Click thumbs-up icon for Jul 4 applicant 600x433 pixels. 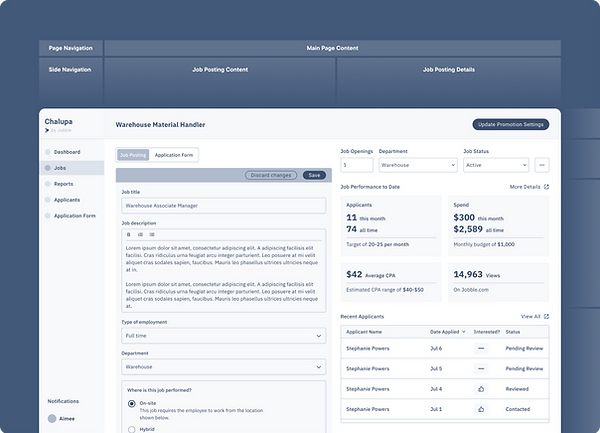click(x=481, y=389)
